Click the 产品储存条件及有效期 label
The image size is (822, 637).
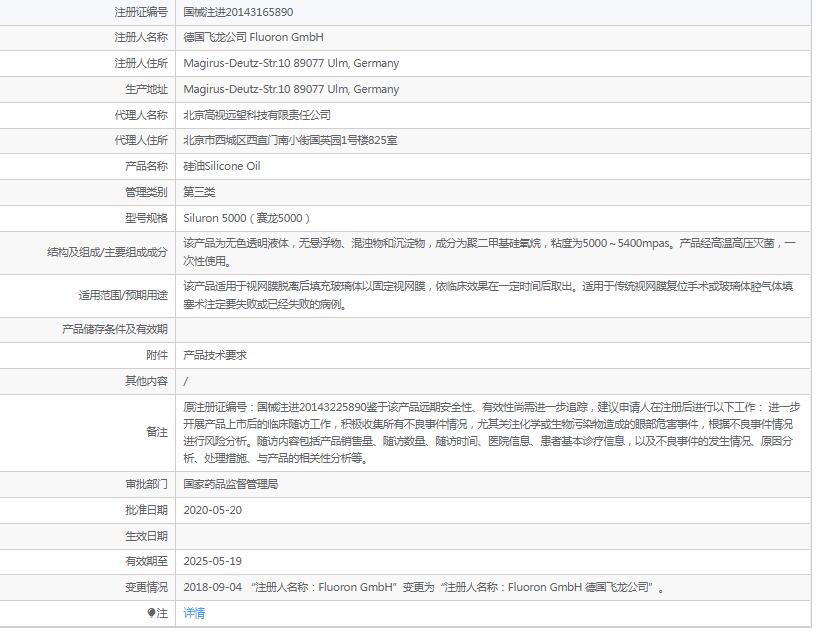[115, 329]
